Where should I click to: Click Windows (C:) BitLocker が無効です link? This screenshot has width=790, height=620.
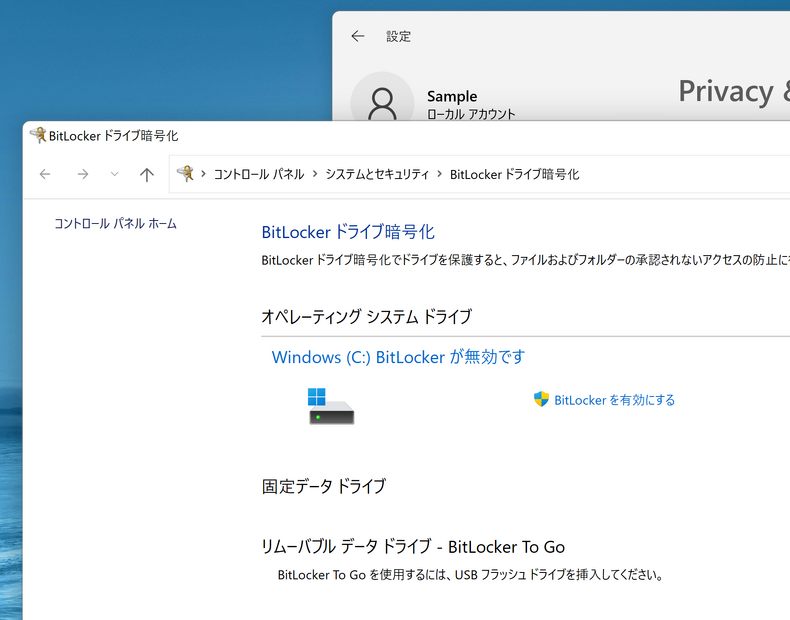click(x=398, y=357)
